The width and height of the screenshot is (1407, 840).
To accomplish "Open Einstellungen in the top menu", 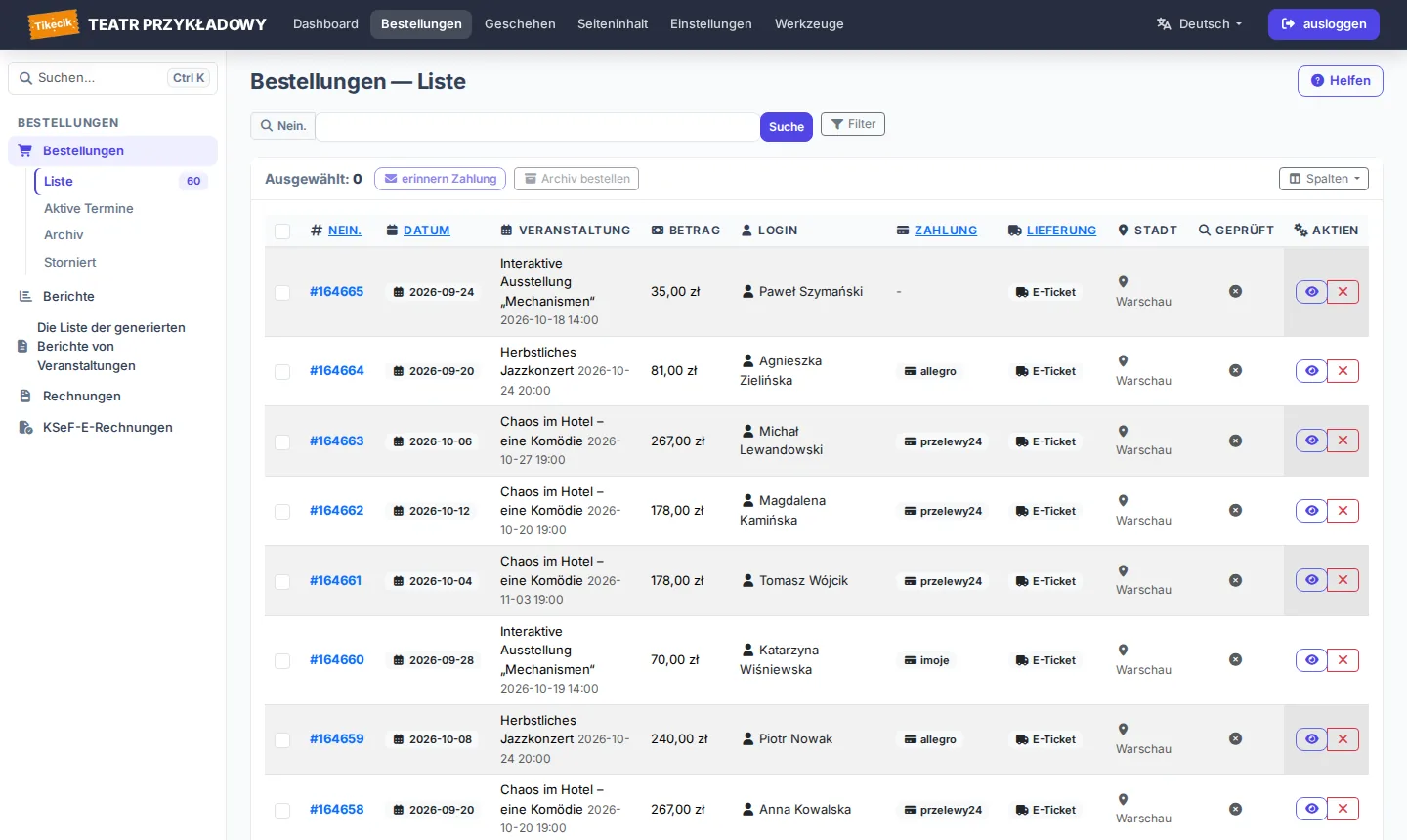I will [x=711, y=24].
